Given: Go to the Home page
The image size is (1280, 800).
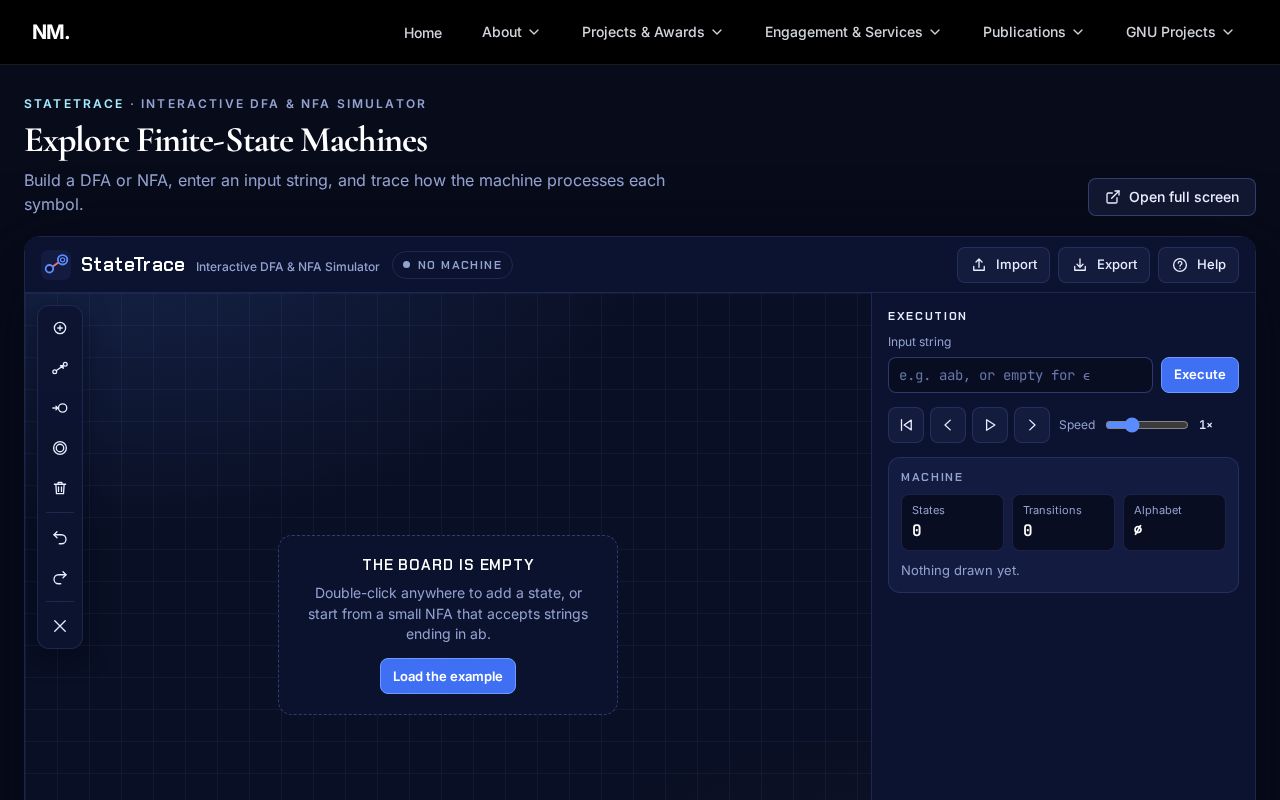Looking at the screenshot, I should tap(423, 33).
